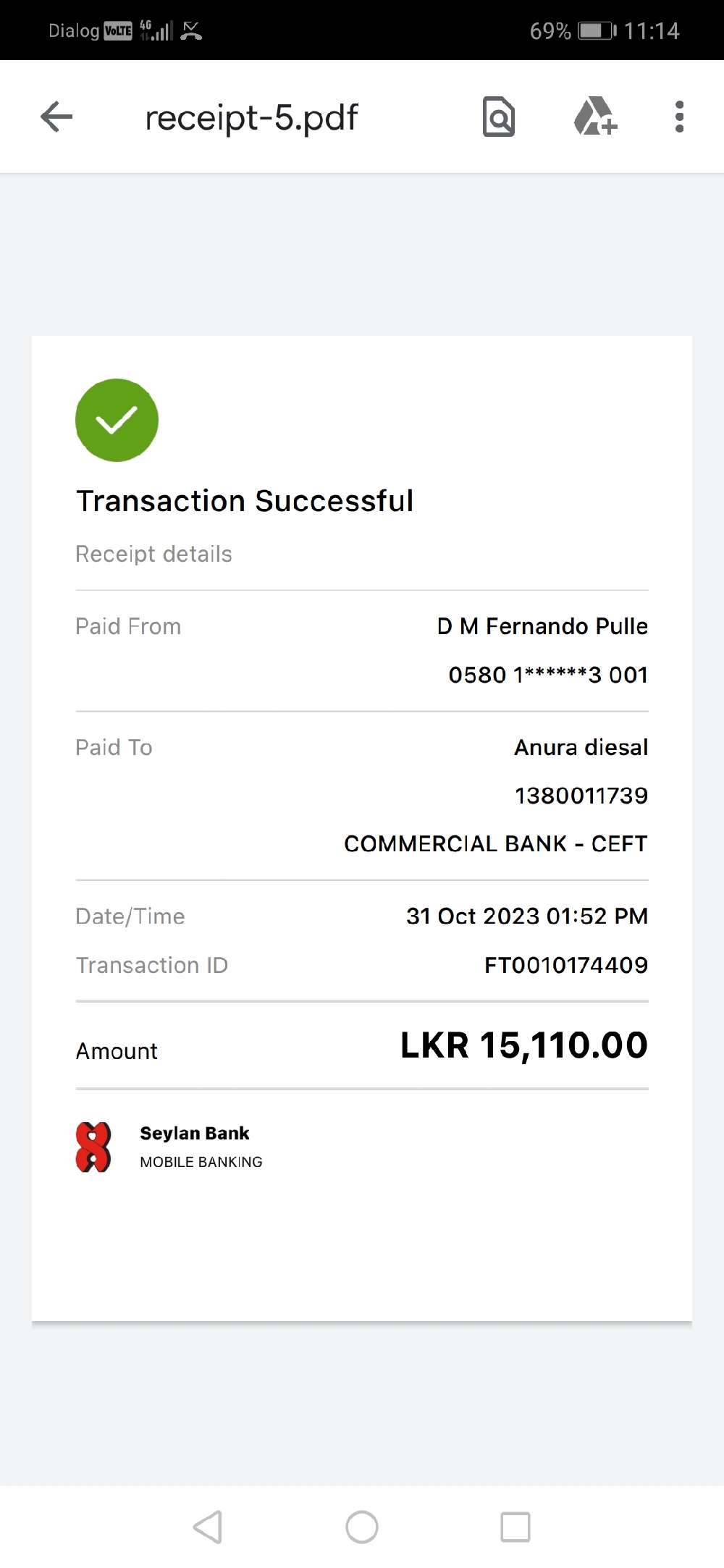Tap the transaction ID FT0010174409
The width and height of the screenshot is (724, 1568).
pyautogui.click(x=565, y=965)
